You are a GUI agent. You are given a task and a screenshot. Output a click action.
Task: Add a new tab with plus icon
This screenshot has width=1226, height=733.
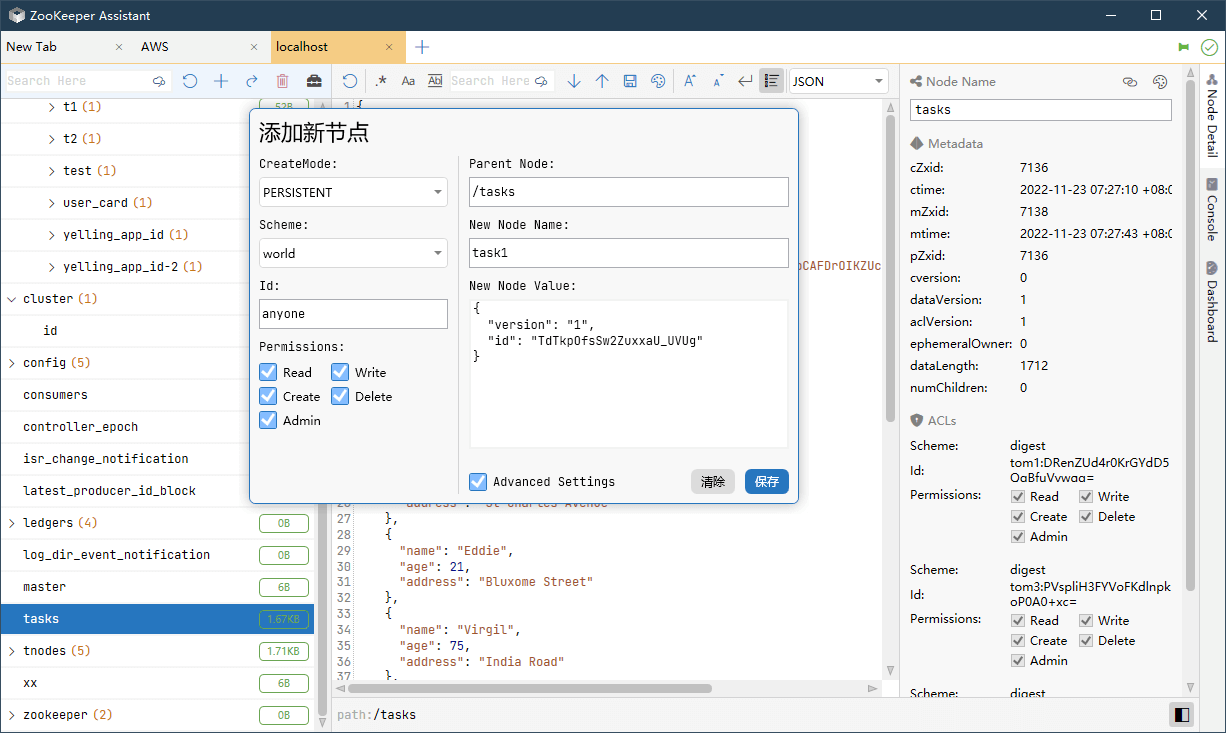pos(422,47)
